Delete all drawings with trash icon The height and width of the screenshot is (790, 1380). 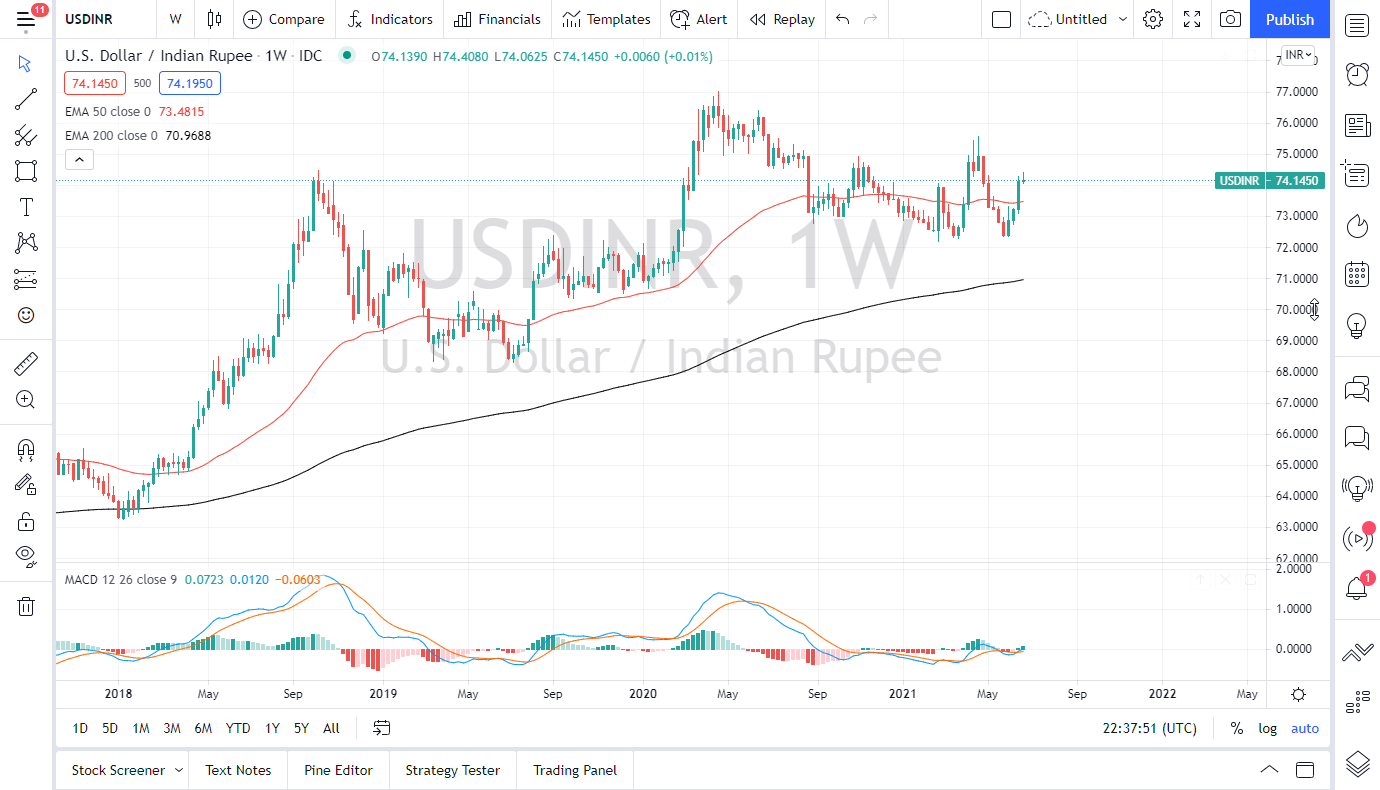26,606
